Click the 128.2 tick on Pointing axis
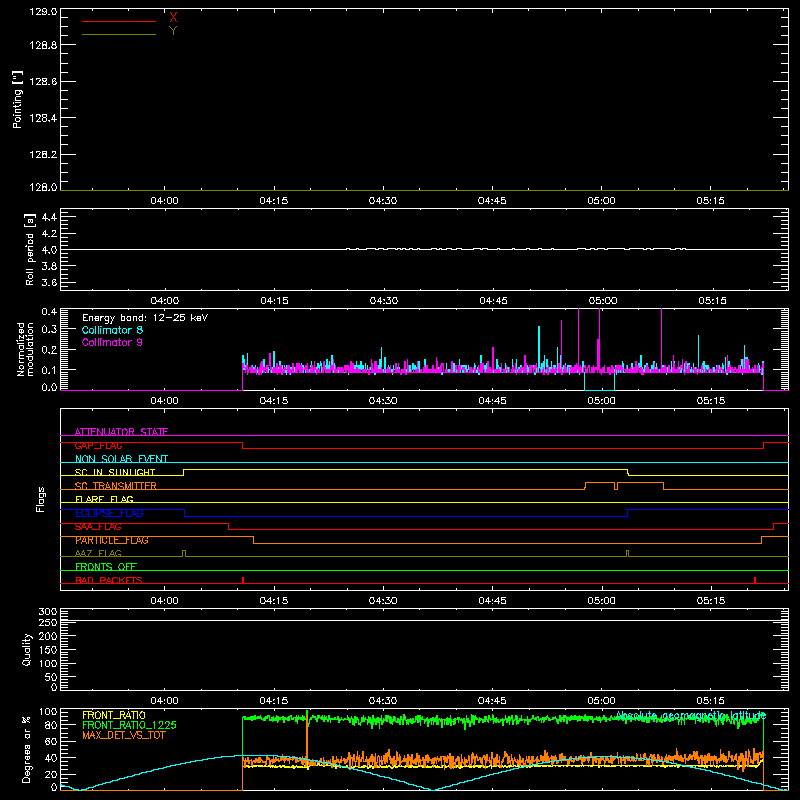This screenshot has height=800, width=800. pyautogui.click(x=43, y=155)
